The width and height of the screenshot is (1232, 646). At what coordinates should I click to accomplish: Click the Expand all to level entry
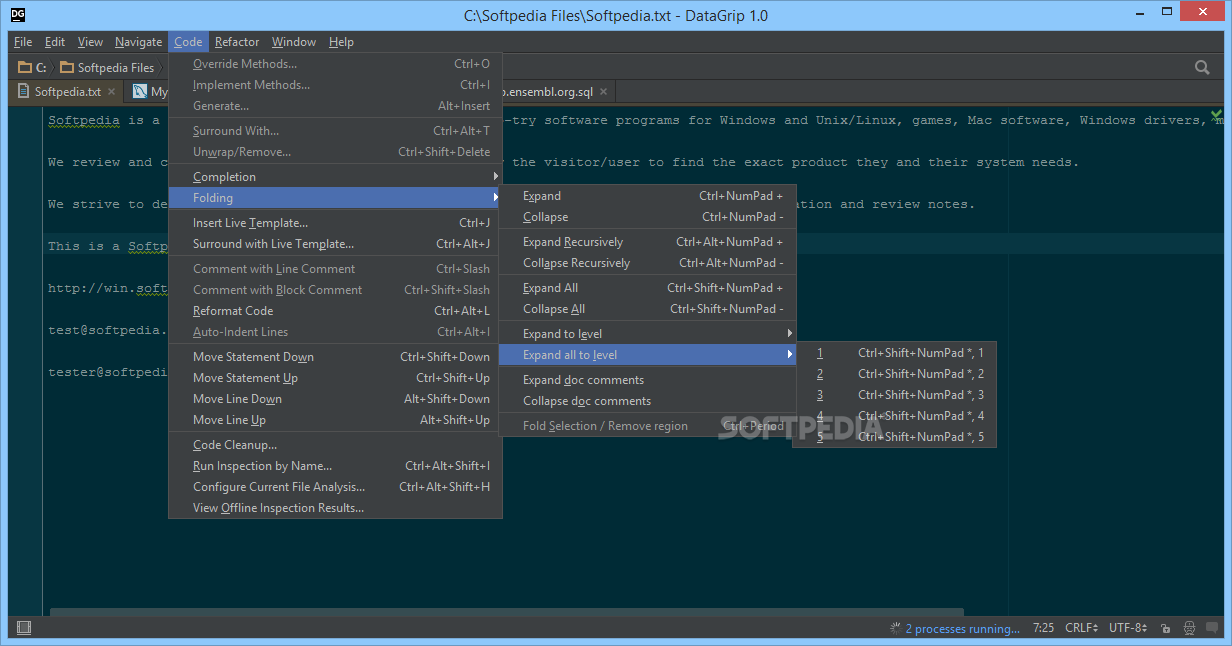click(647, 355)
